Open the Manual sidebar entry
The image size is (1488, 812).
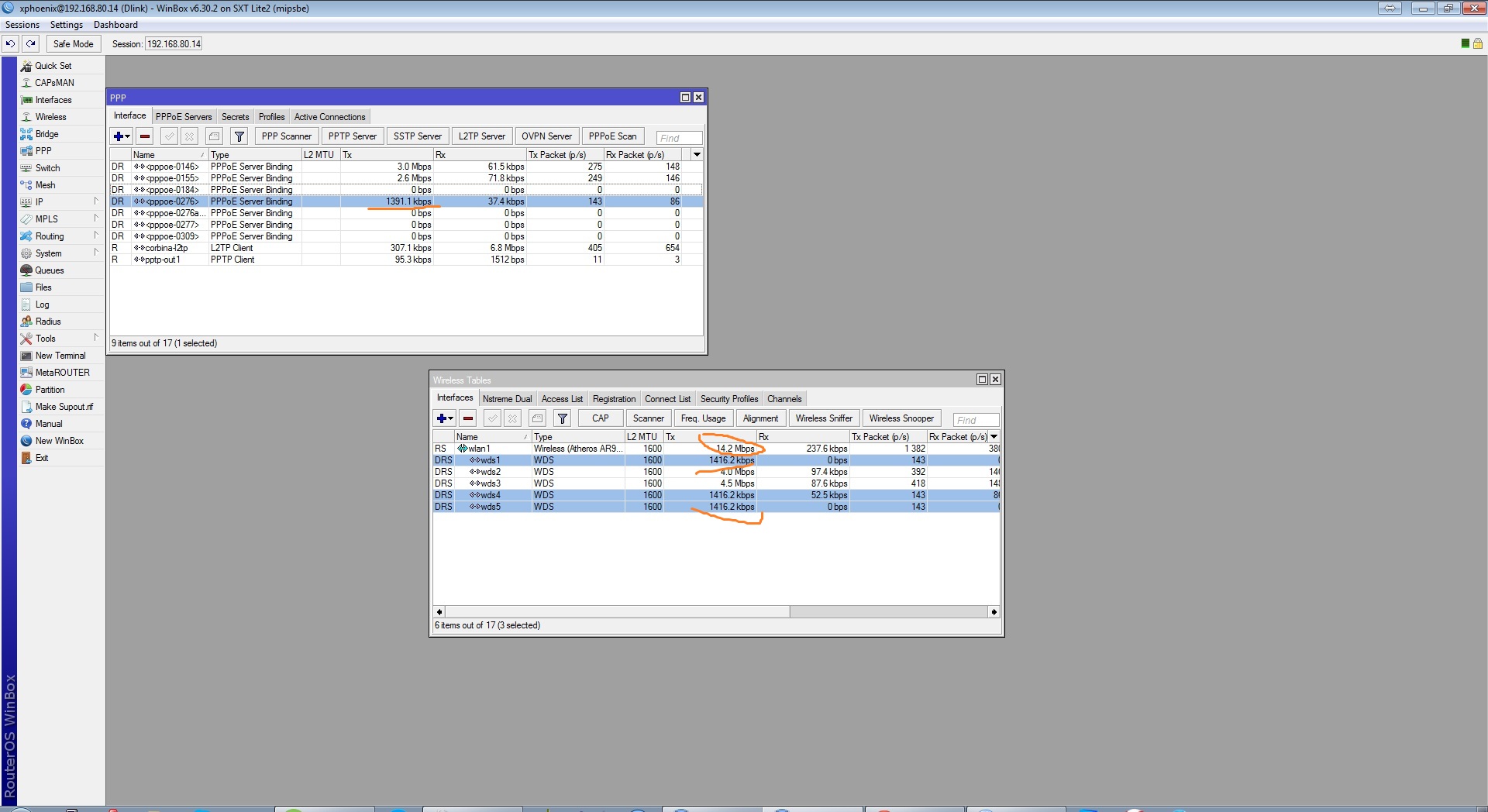49,424
